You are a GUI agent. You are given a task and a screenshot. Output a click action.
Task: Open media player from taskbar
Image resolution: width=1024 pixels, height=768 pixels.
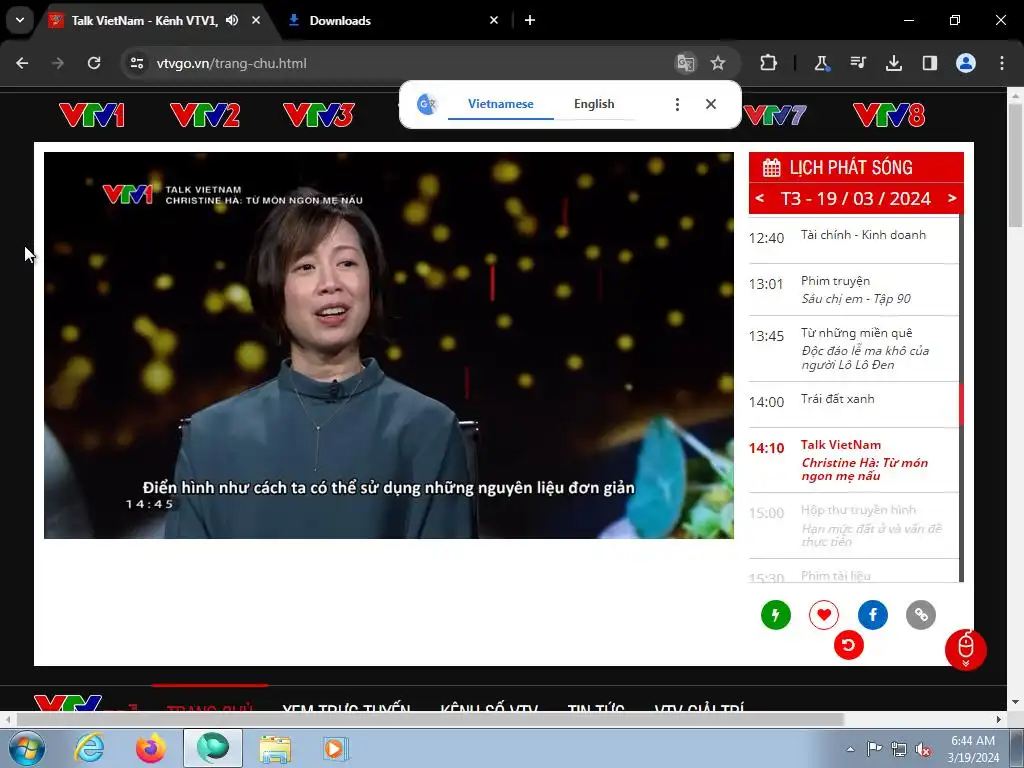tap(335, 748)
